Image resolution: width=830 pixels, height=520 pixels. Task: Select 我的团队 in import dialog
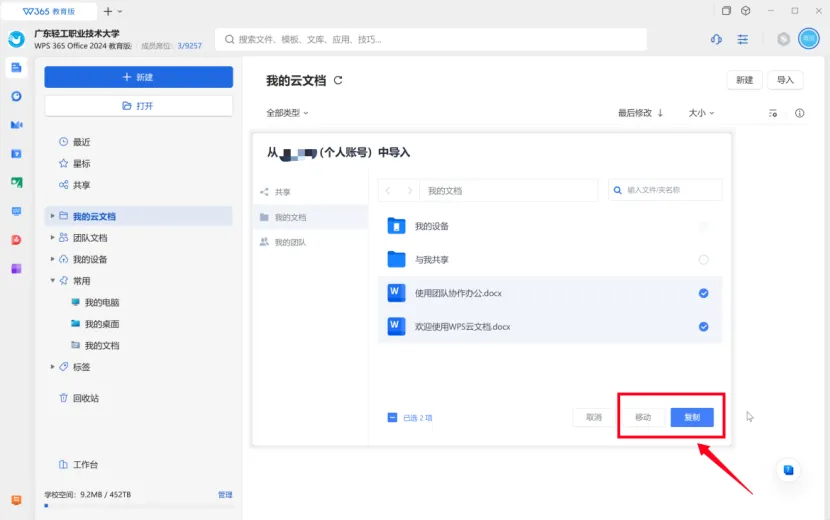311,242
